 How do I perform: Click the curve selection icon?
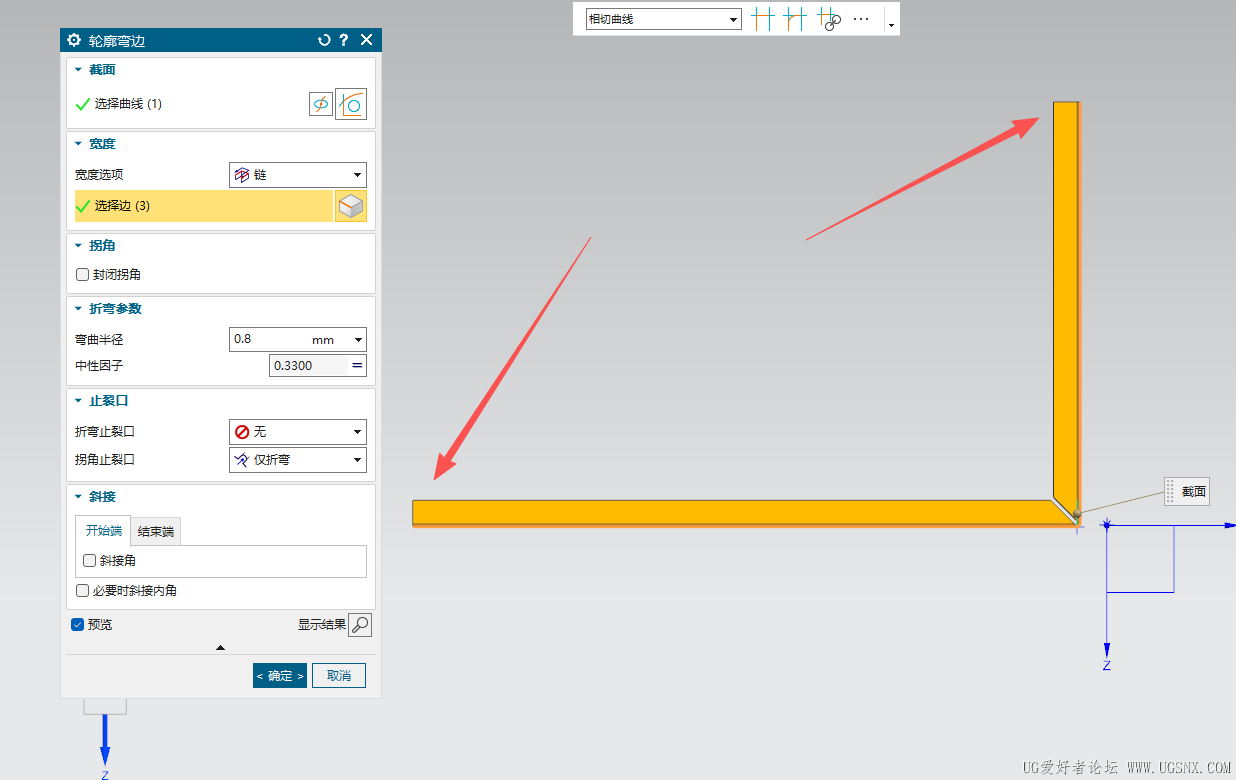point(351,104)
